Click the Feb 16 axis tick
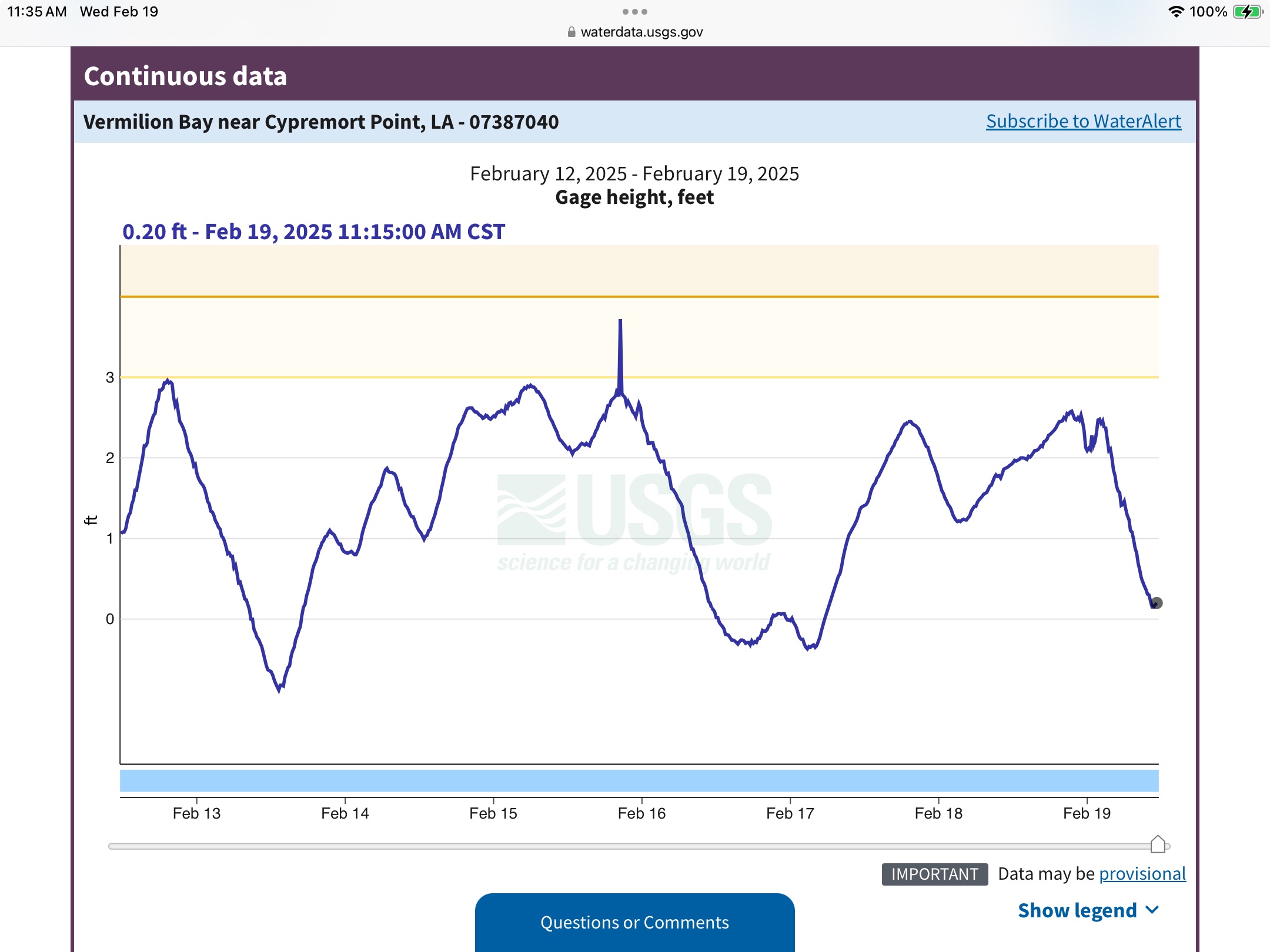Image resolution: width=1270 pixels, height=952 pixels. [x=641, y=813]
